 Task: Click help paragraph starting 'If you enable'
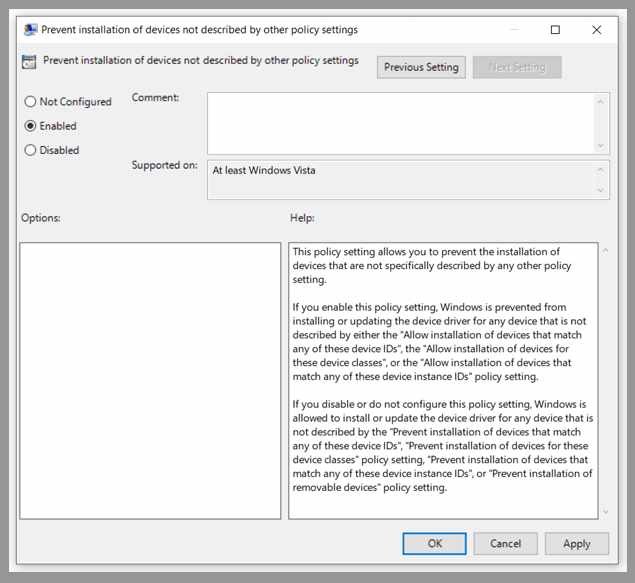pyautogui.click(x=439, y=342)
